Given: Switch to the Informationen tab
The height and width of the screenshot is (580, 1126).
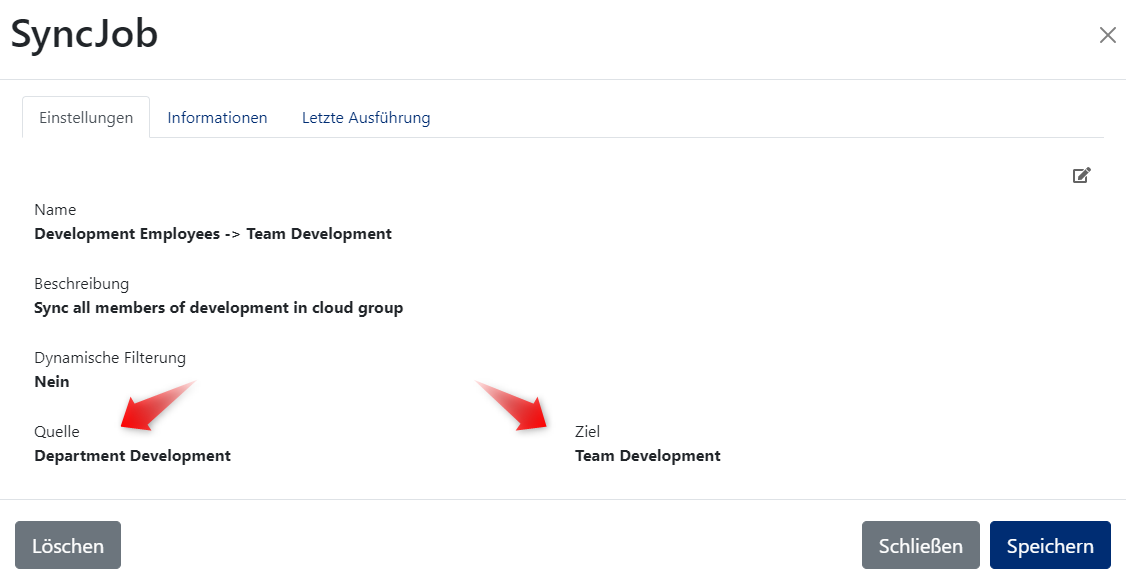Looking at the screenshot, I should [x=217, y=117].
